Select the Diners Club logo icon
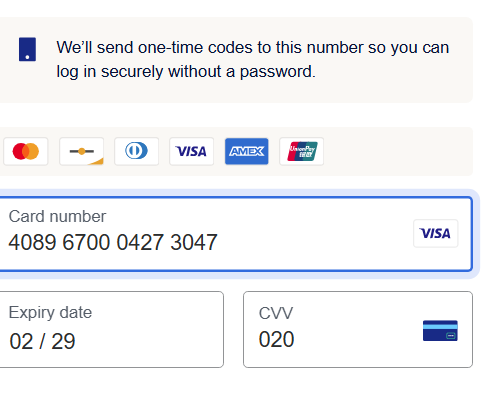484x400 pixels. tap(136, 151)
